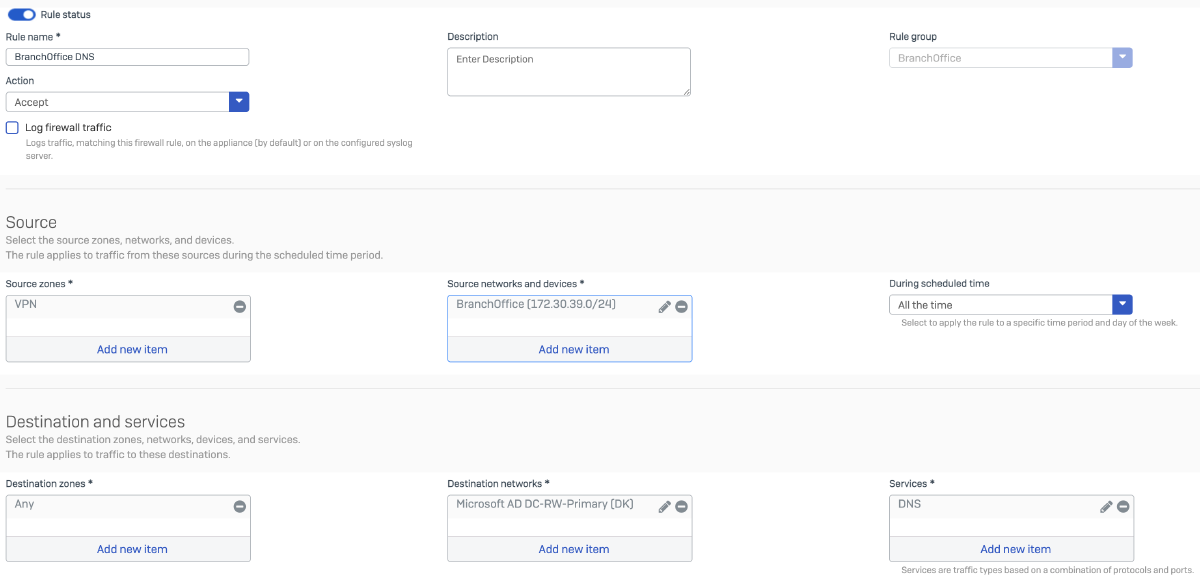1200x580 pixels.
Task: Click the Rule name input field
Action: (127, 56)
